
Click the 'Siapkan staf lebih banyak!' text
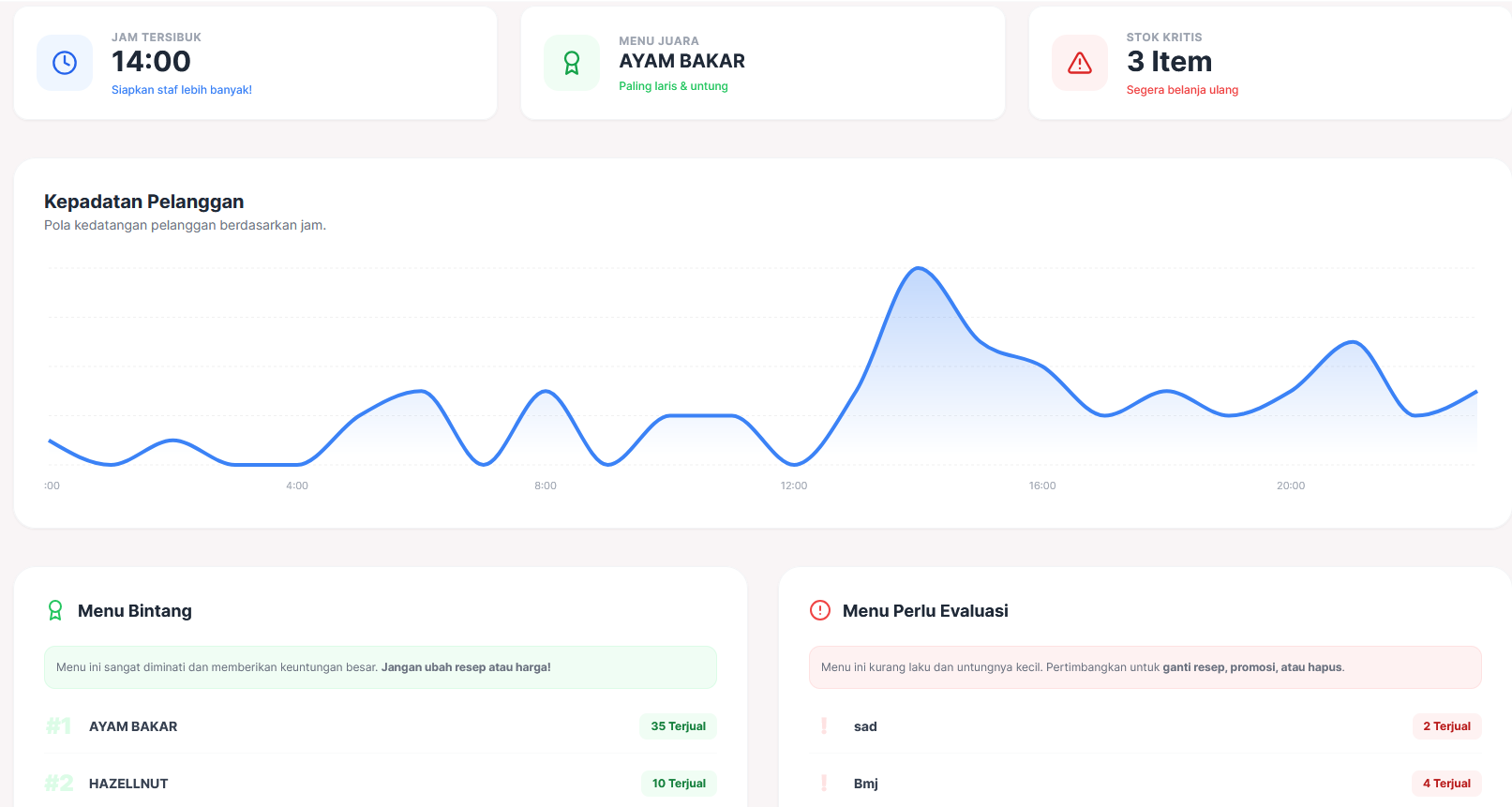coord(182,90)
